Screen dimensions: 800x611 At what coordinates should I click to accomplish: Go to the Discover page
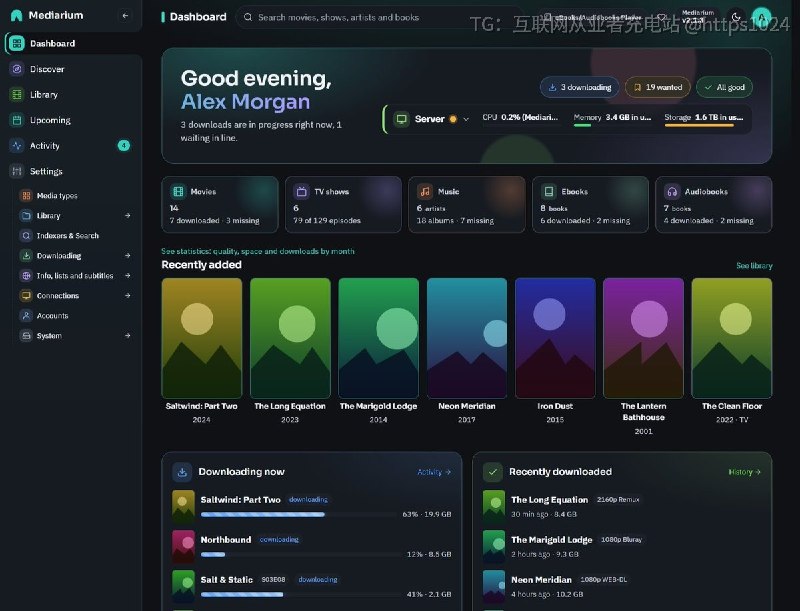click(73, 69)
